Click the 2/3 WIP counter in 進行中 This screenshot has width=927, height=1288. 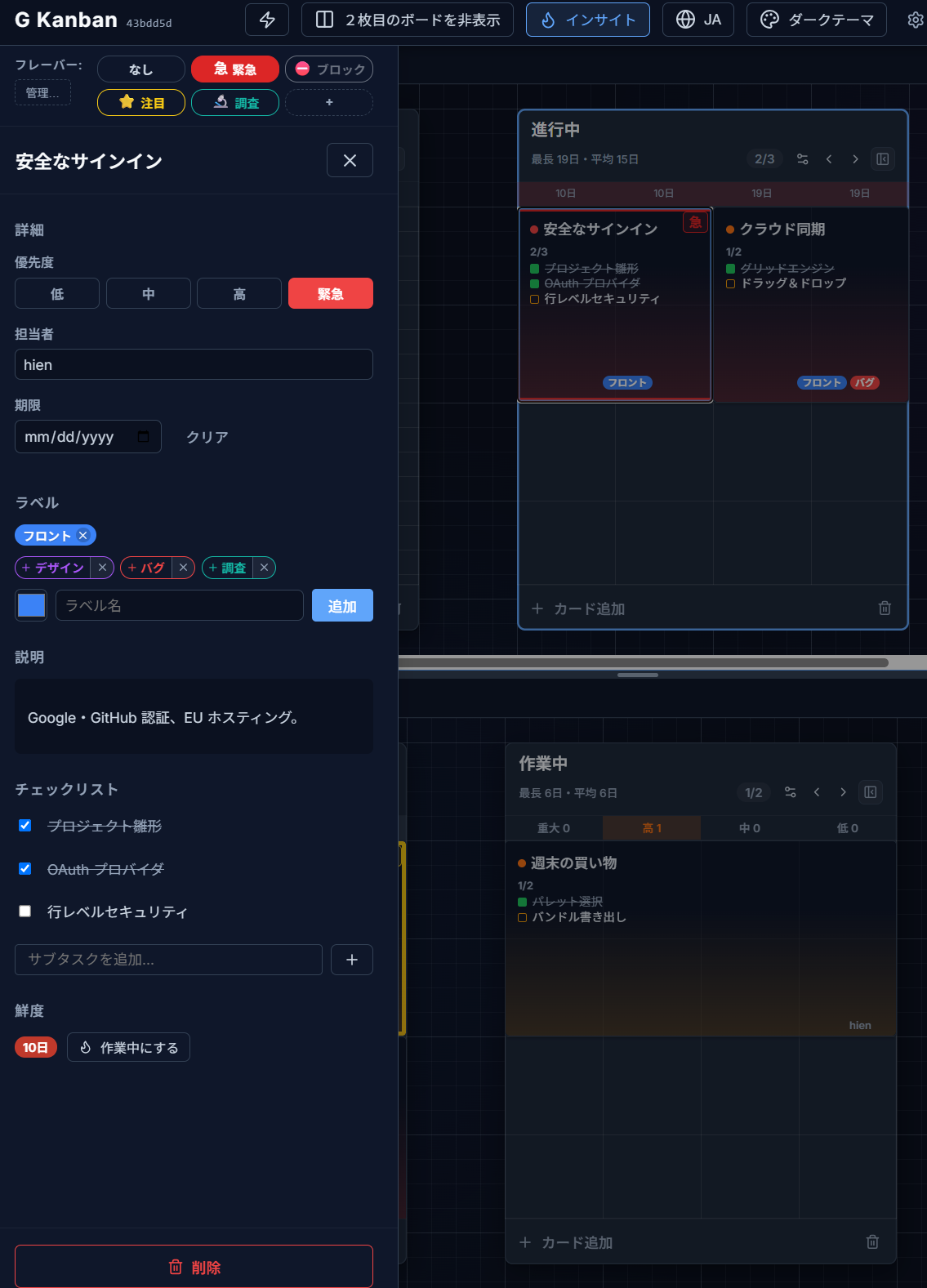click(x=764, y=159)
